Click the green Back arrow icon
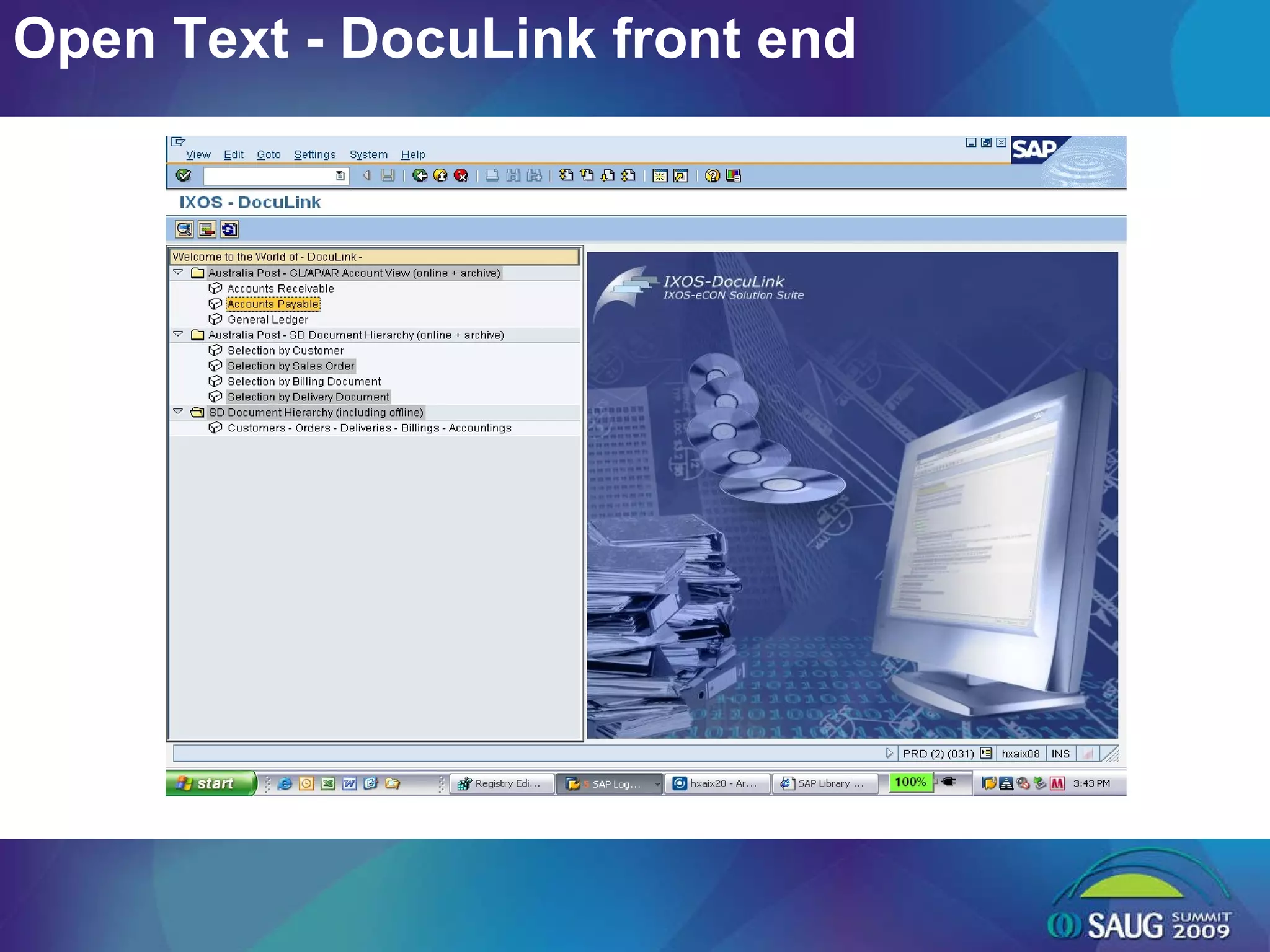Screen dimensions: 1270x952 420,175
